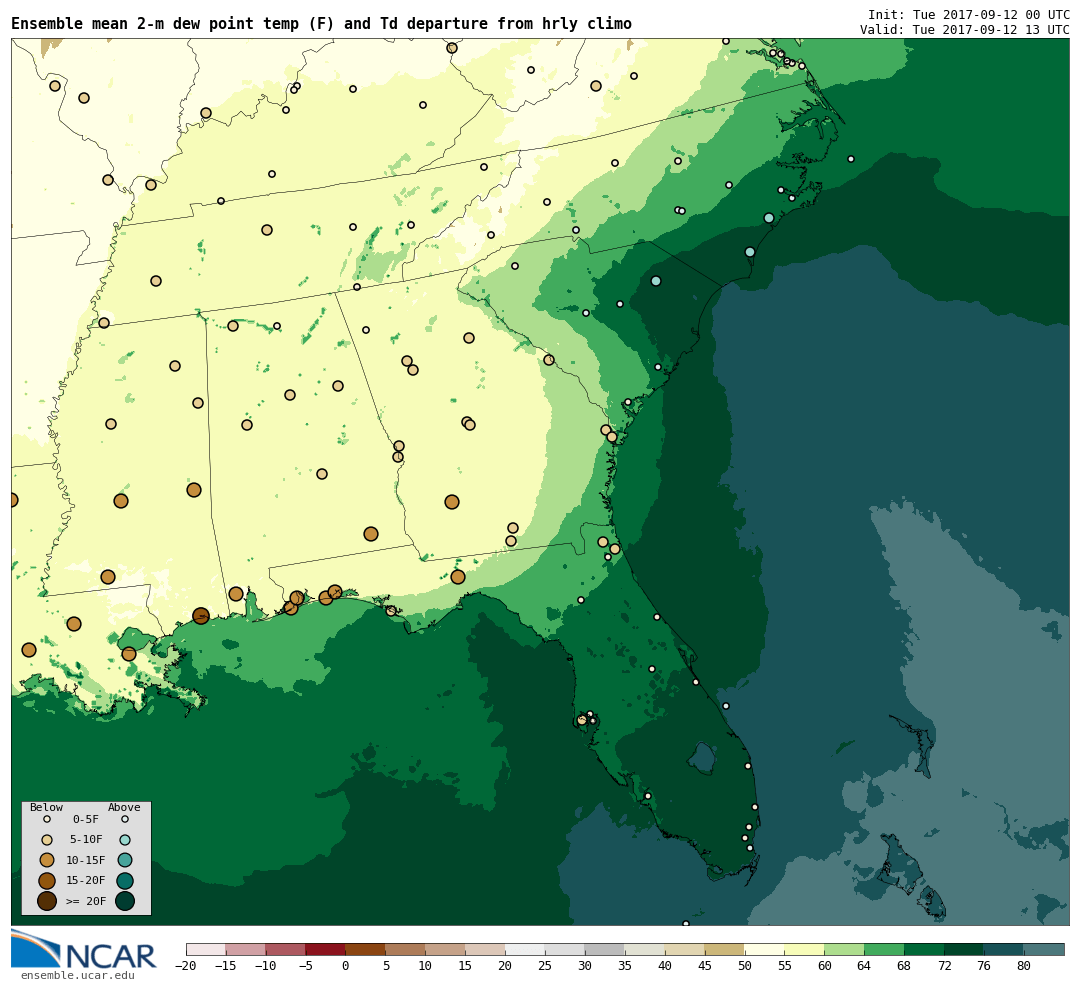
Task: Select the tan Below circle for 5-10F
Action: pyautogui.click(x=47, y=840)
